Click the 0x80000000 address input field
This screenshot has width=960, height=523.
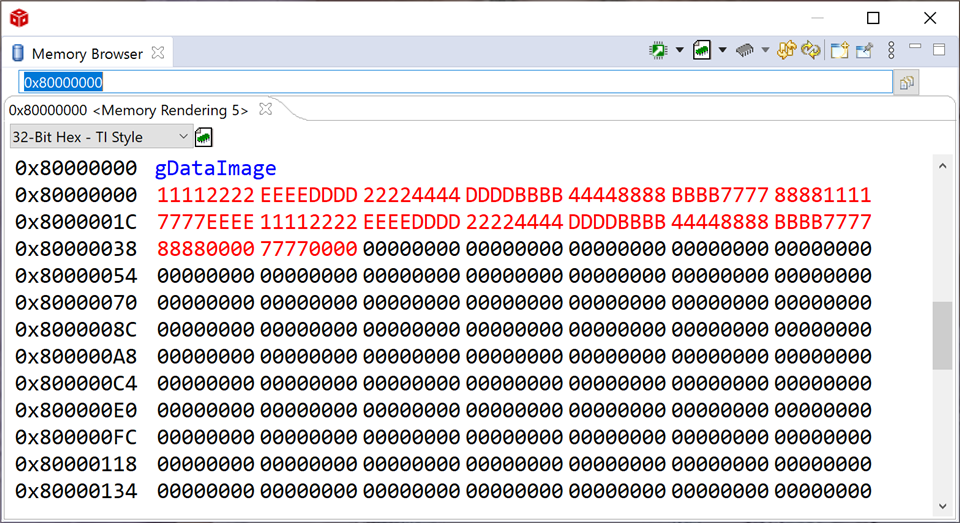(x=456, y=82)
